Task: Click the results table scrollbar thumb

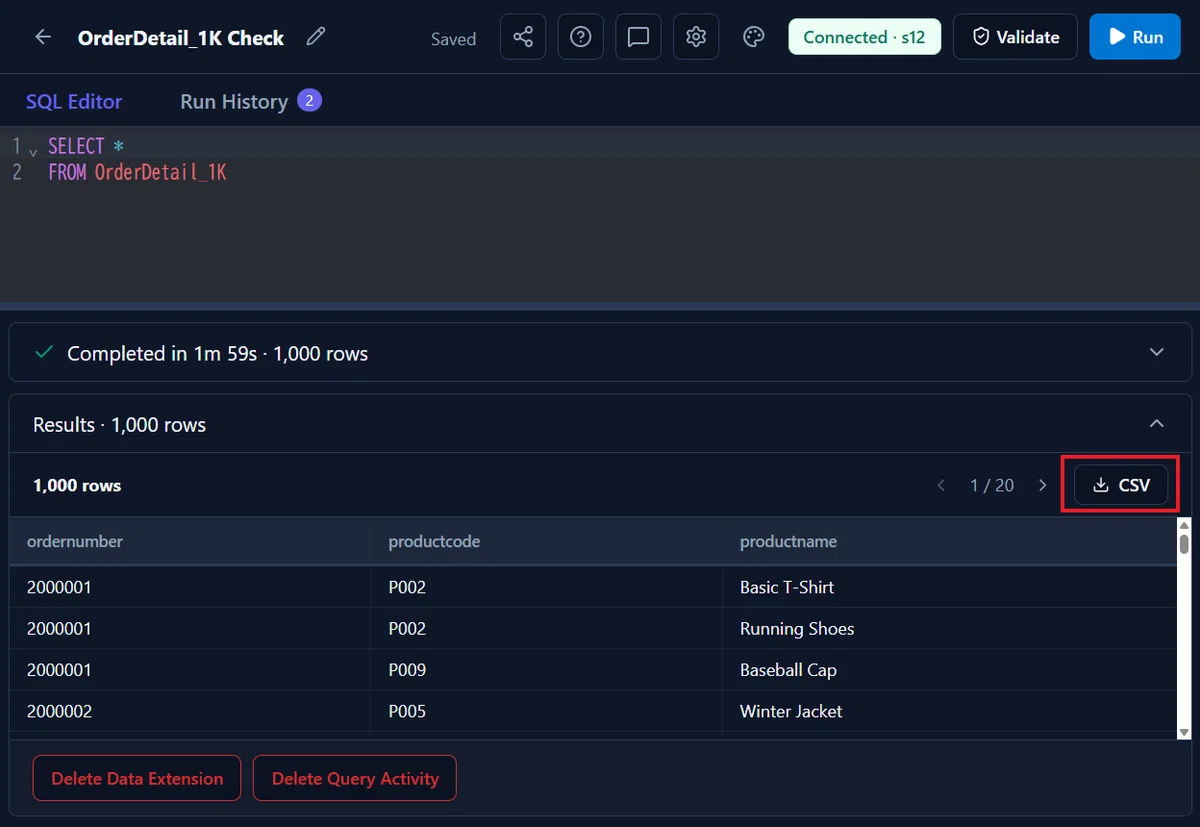Action: coord(1184,543)
